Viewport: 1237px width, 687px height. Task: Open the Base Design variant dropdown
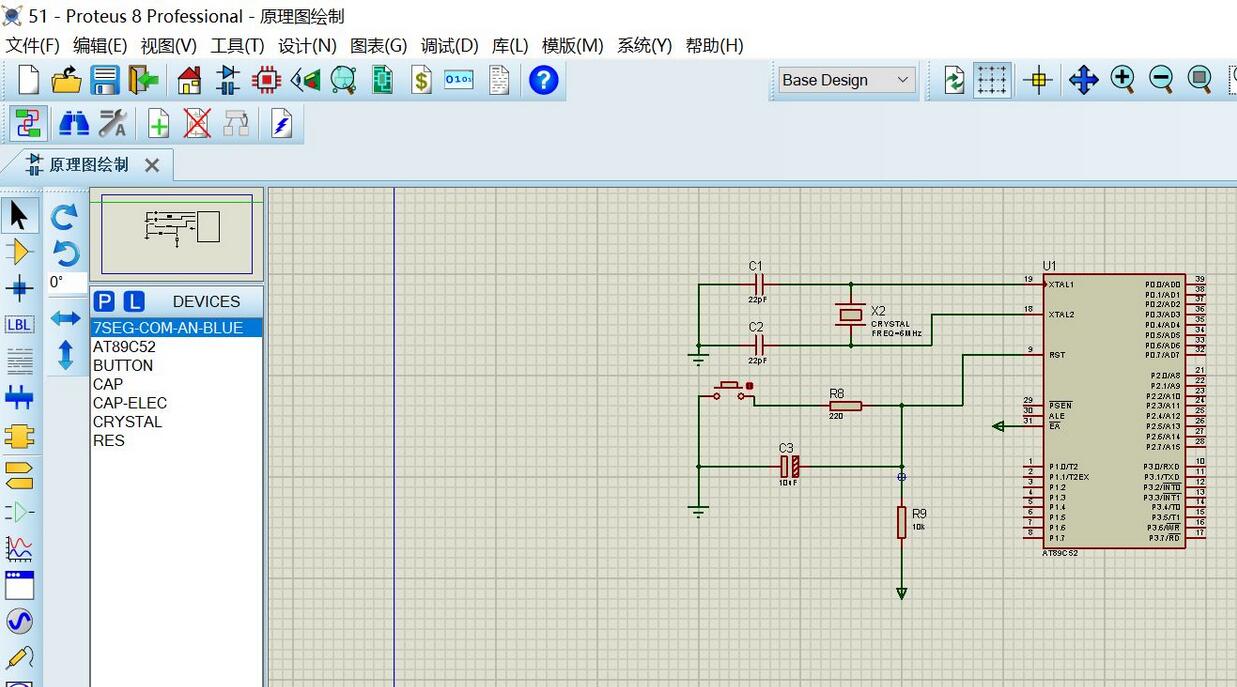[x=847, y=80]
